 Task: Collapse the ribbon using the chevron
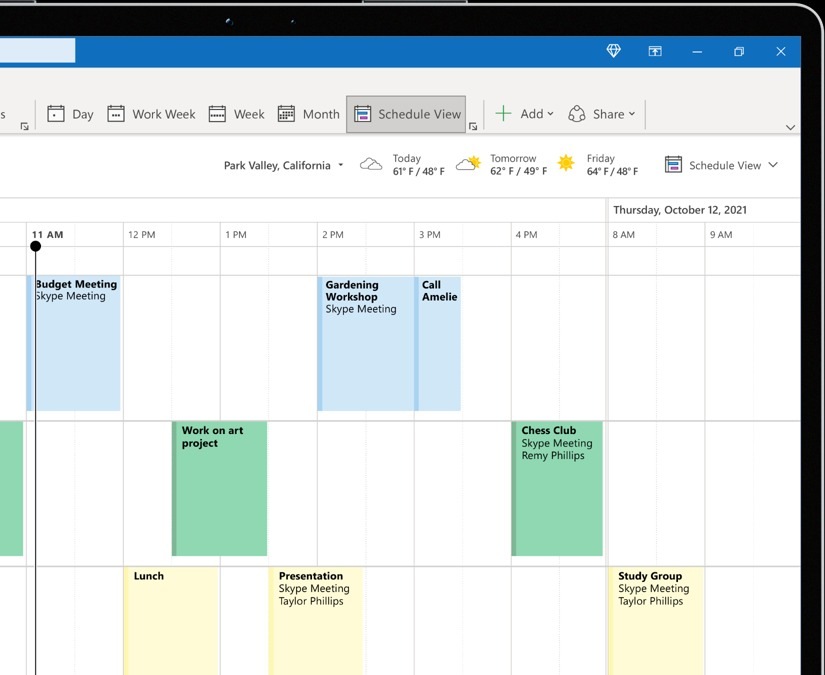coord(790,128)
